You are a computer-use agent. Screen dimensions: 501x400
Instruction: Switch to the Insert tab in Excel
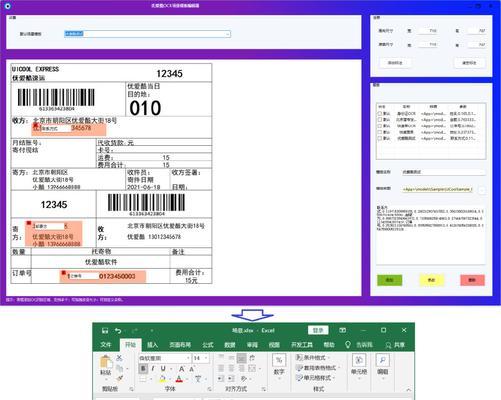pyautogui.click(x=152, y=345)
